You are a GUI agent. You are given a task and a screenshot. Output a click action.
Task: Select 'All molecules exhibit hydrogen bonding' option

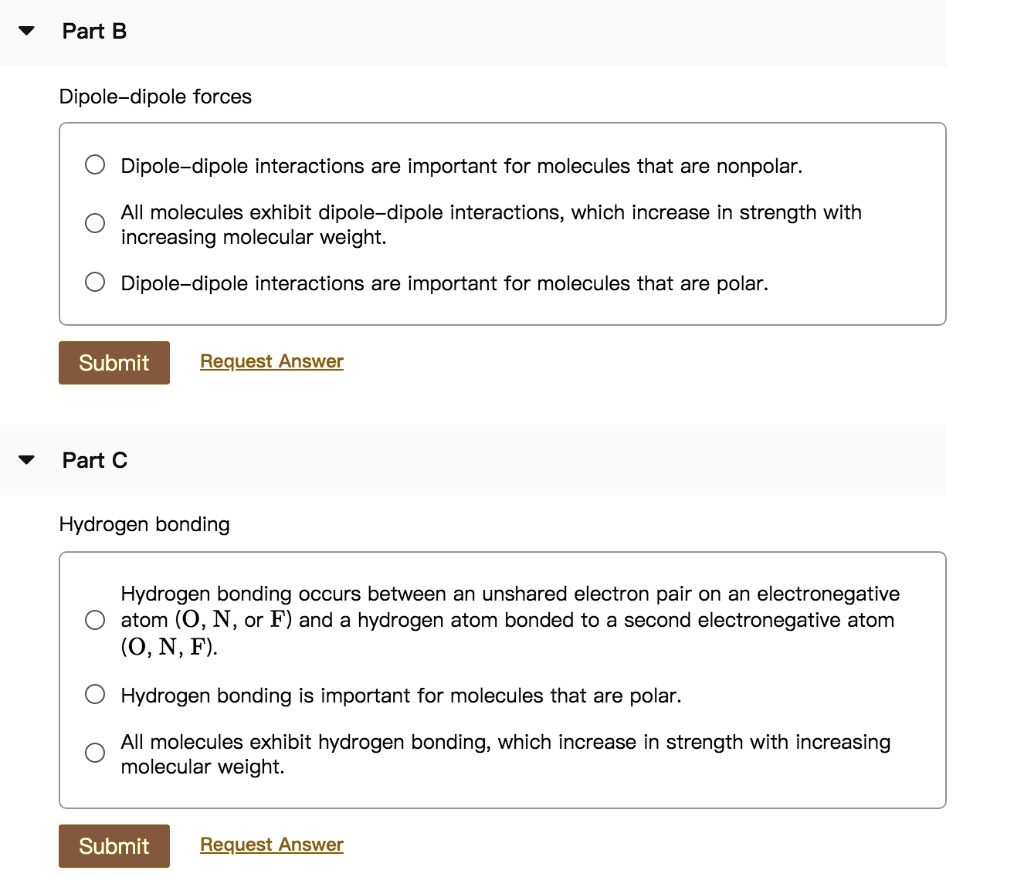tap(94, 752)
